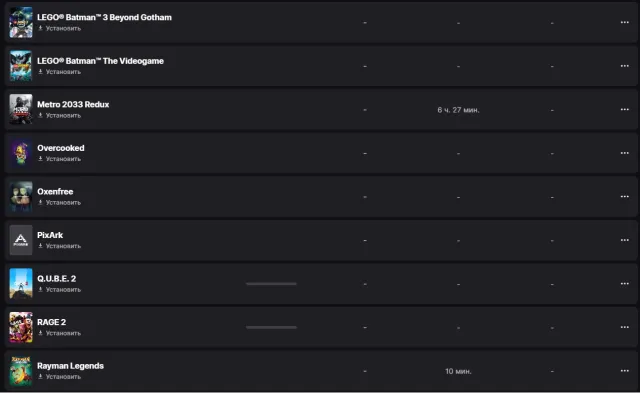Open options for LEGO Batman The Videogame
This screenshot has width=640, height=394.
tap(624, 66)
